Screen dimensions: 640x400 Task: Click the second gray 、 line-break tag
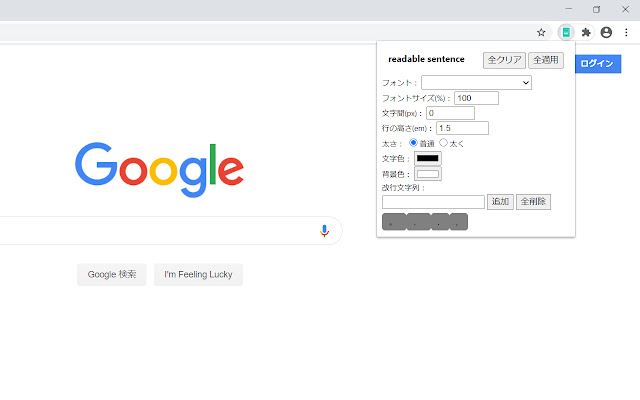click(418, 222)
